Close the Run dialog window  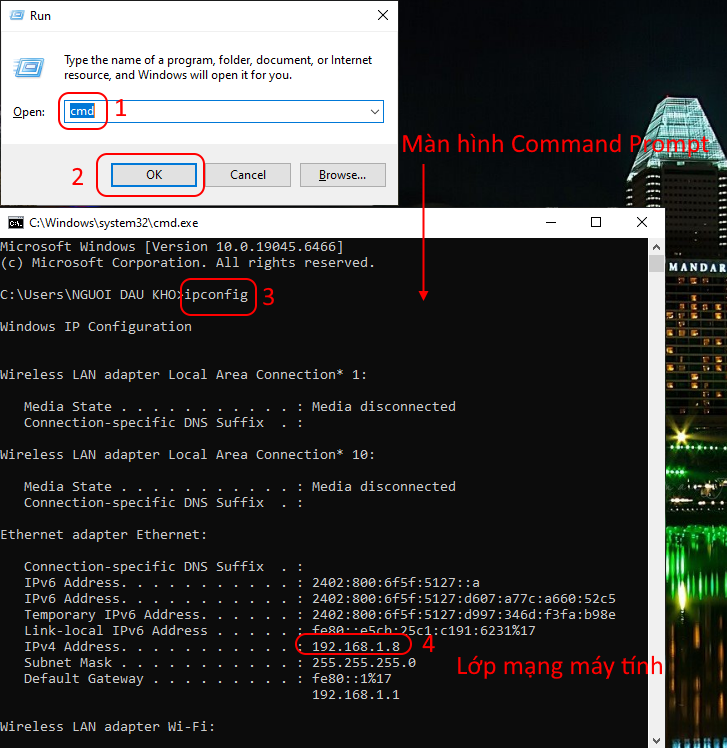[383, 16]
